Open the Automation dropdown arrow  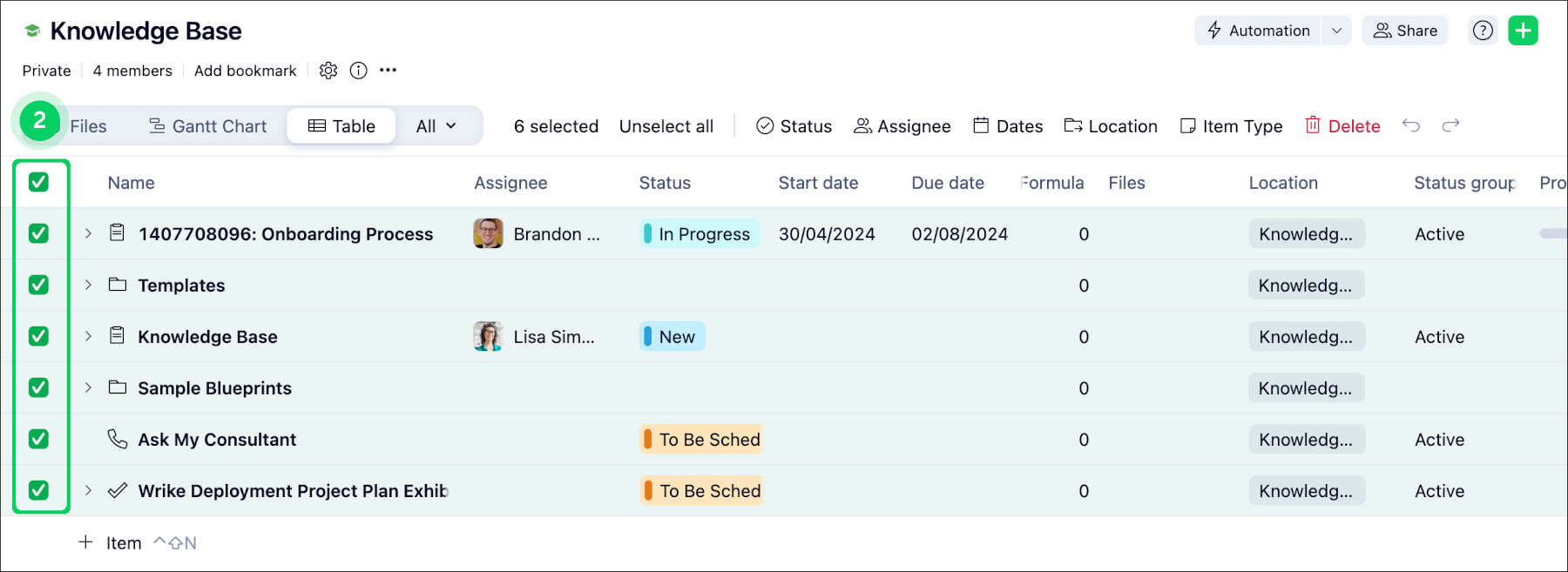[1336, 30]
